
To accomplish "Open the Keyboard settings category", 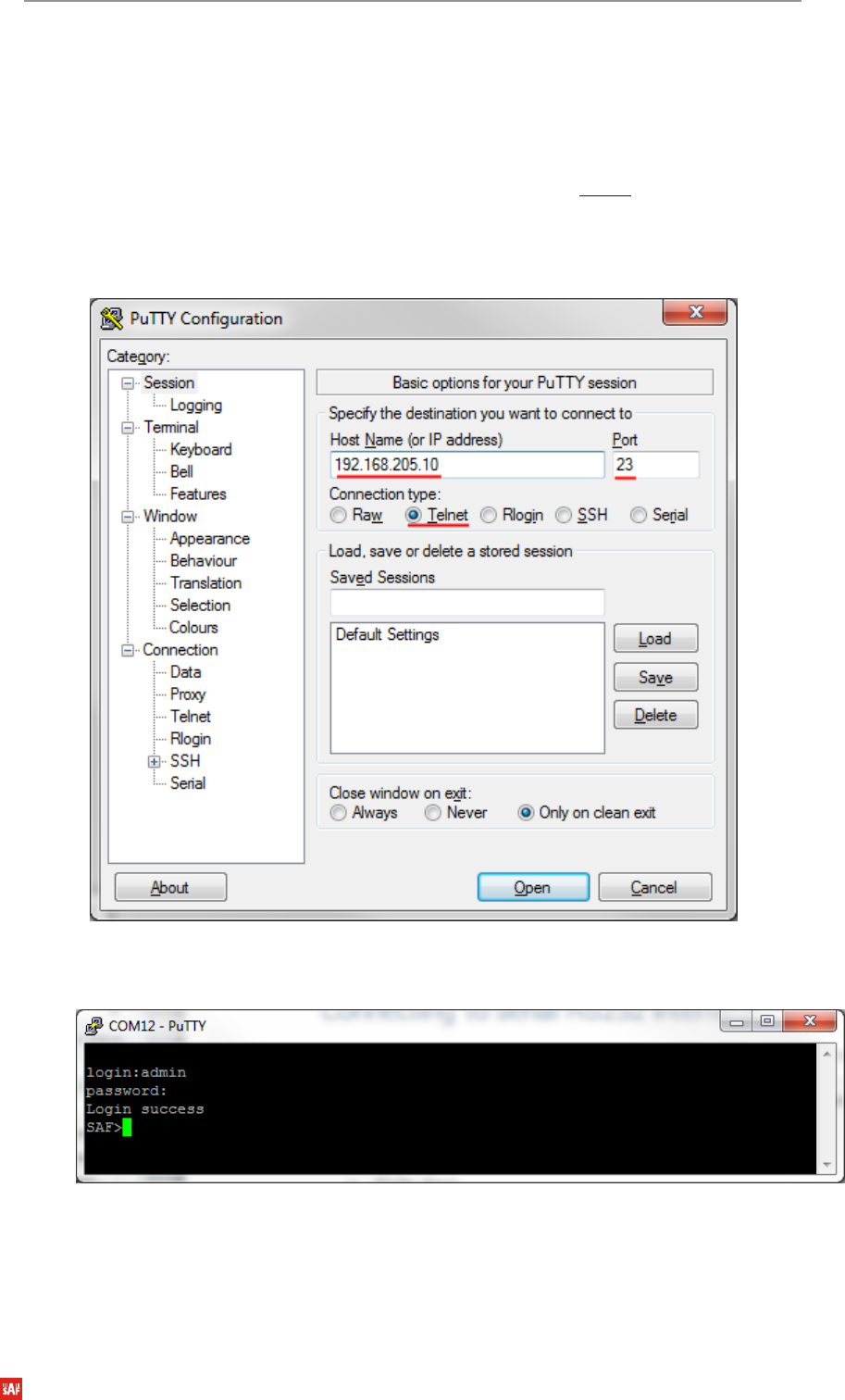I will point(201,450).
